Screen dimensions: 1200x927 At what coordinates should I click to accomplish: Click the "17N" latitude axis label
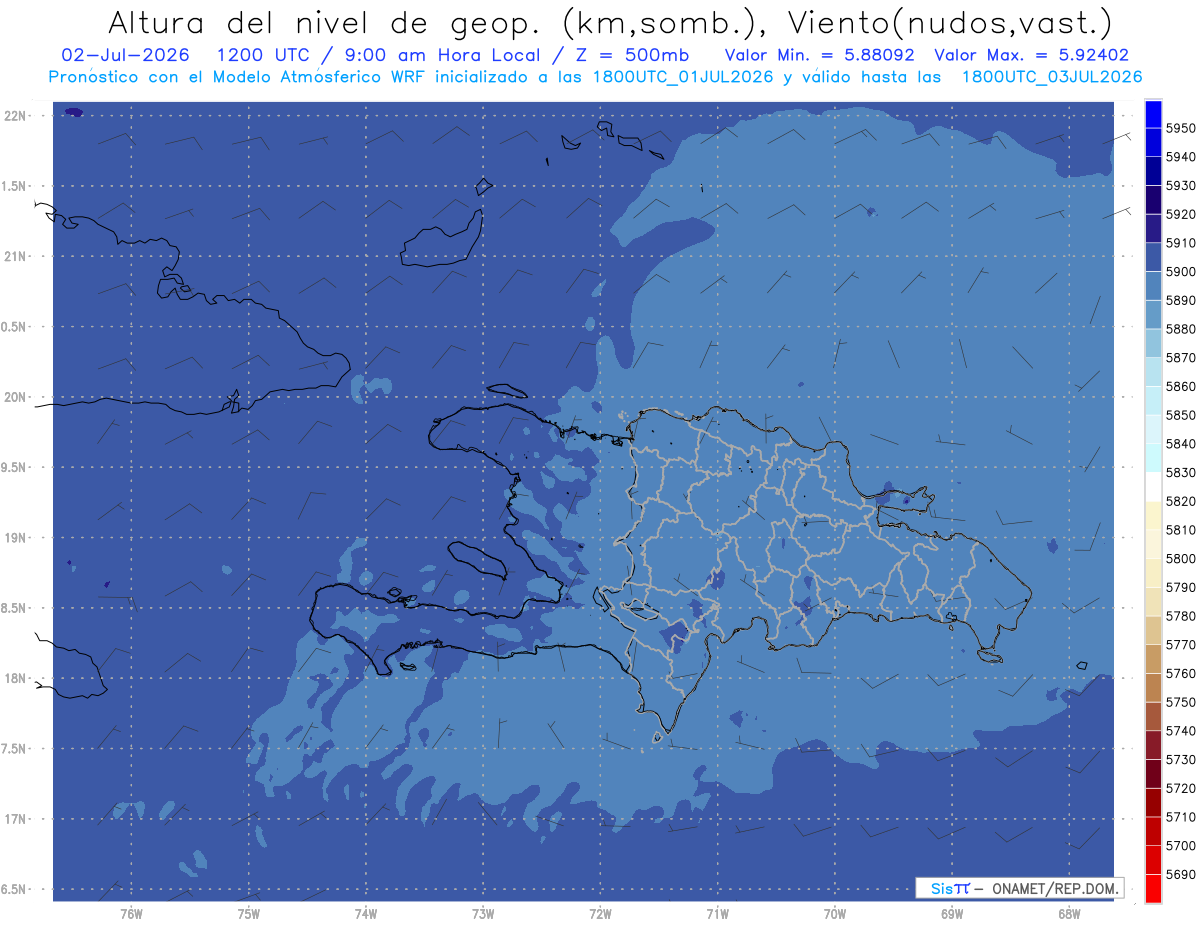17,819
